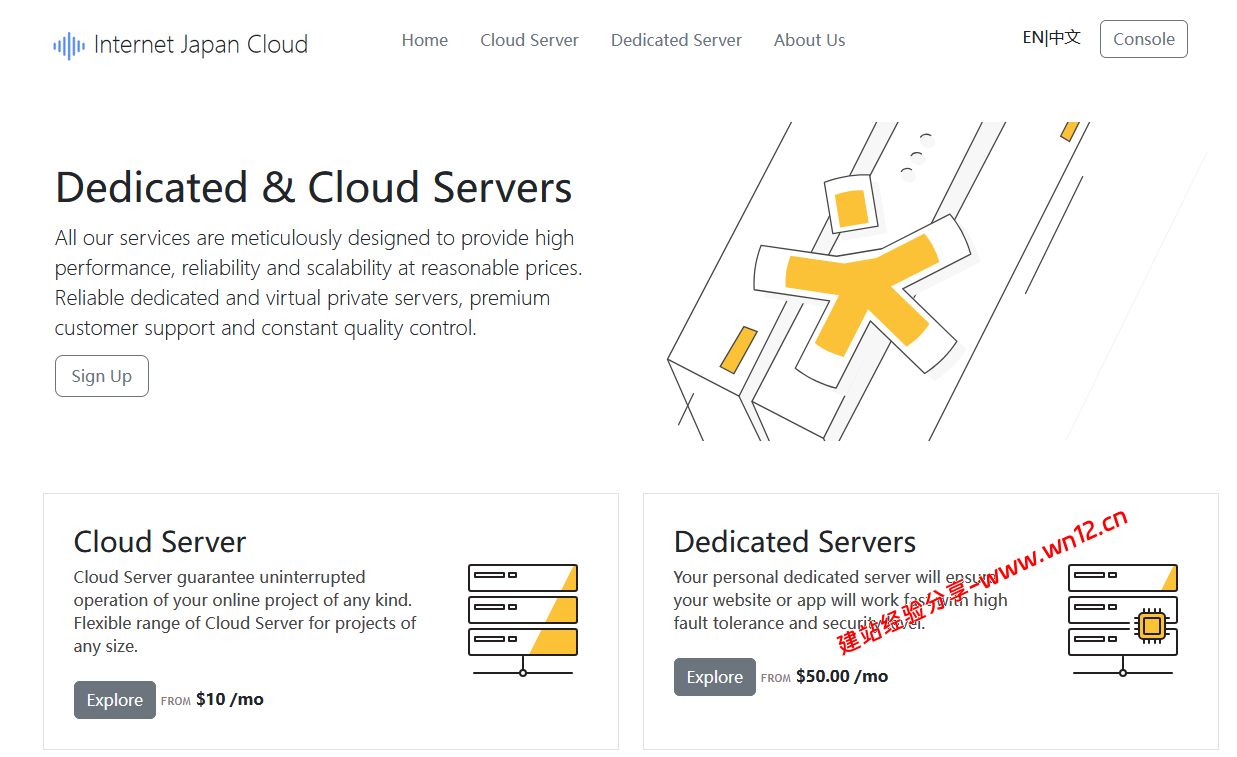Viewport: 1237px width, 757px height.
Task: Explore the Dedicated Servers plans
Action: coord(714,677)
